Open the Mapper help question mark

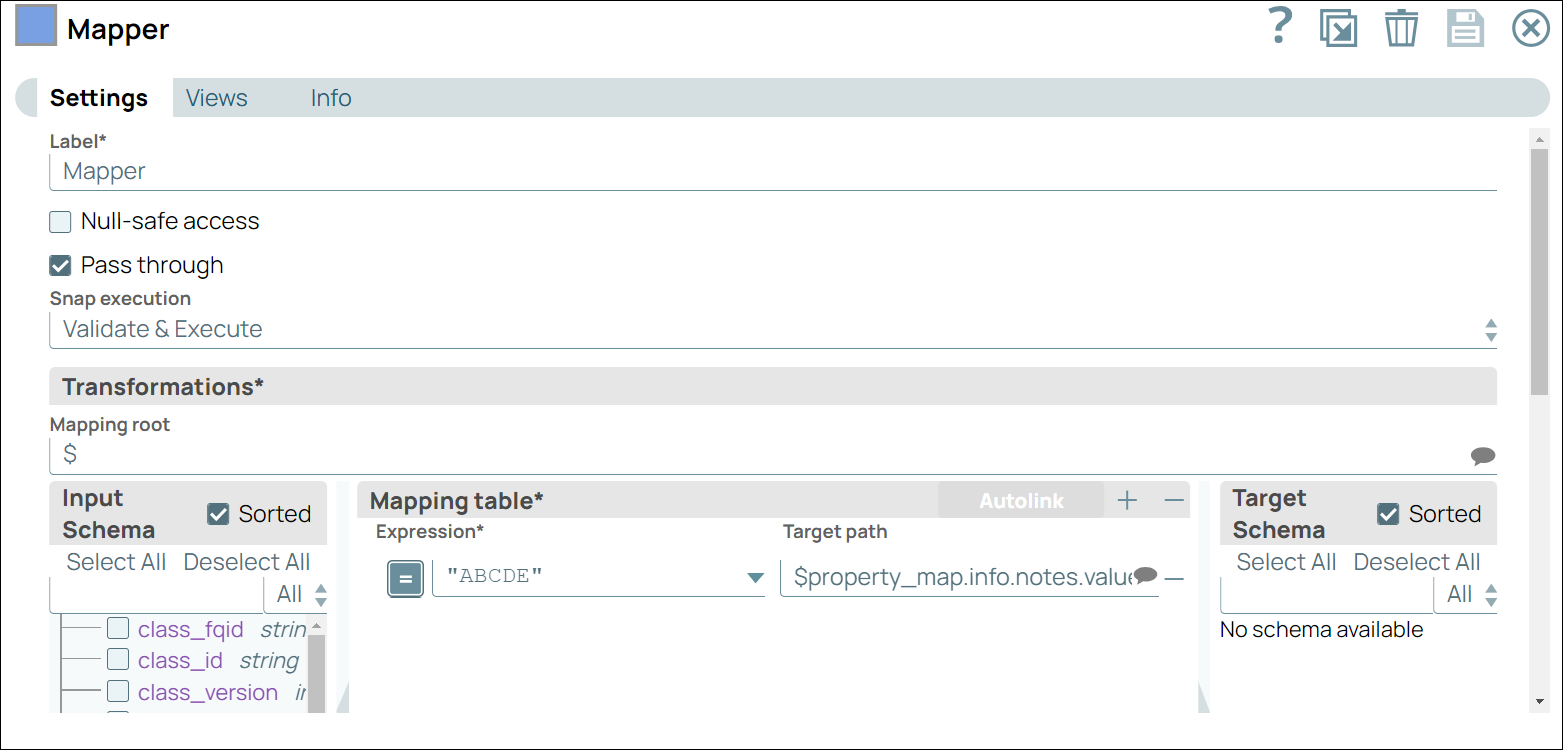[1280, 27]
